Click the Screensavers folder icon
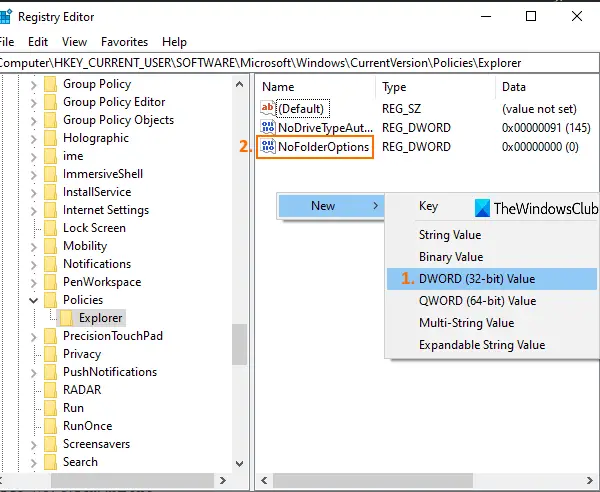The image size is (600, 492). [51, 443]
